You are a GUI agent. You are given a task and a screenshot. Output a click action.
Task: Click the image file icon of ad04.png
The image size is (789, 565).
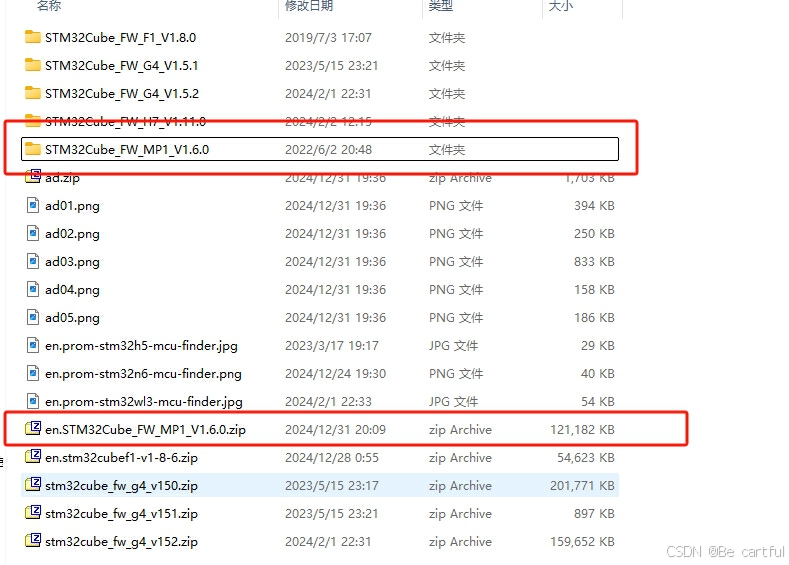(x=33, y=289)
